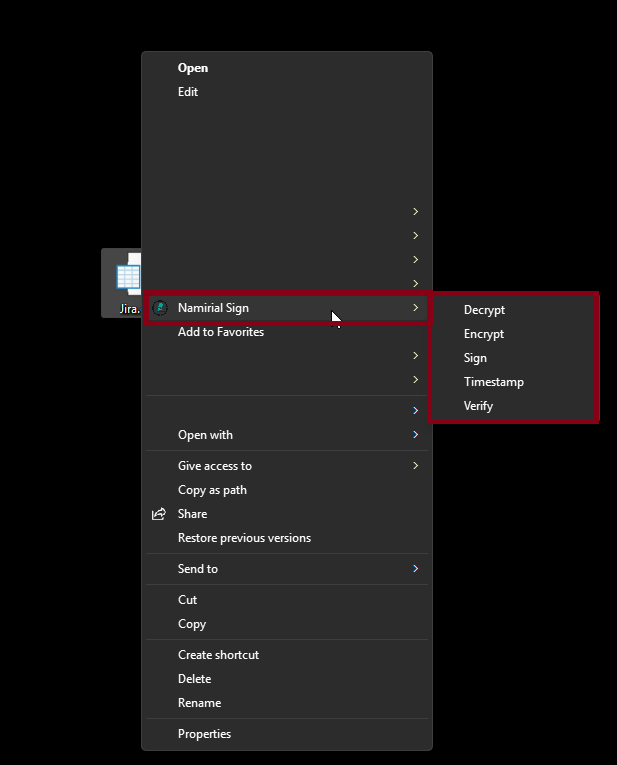Choose Verify in the Namirial submenu
Image resolution: width=617 pixels, height=765 pixels.
[x=478, y=406]
